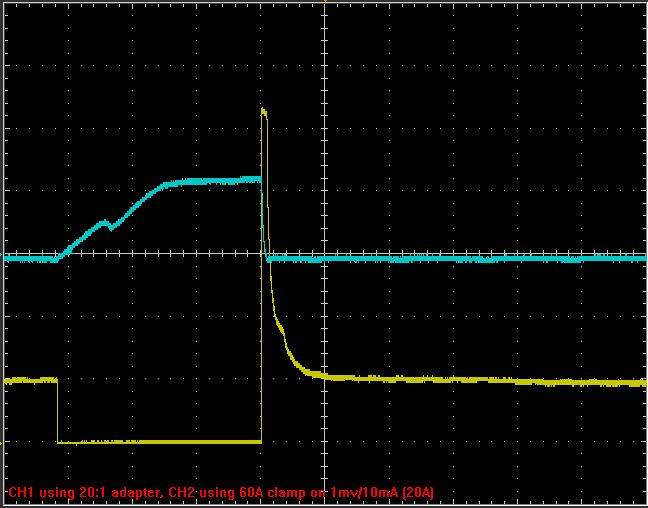Click bottom corner where yellow trace drops low

(58, 441)
